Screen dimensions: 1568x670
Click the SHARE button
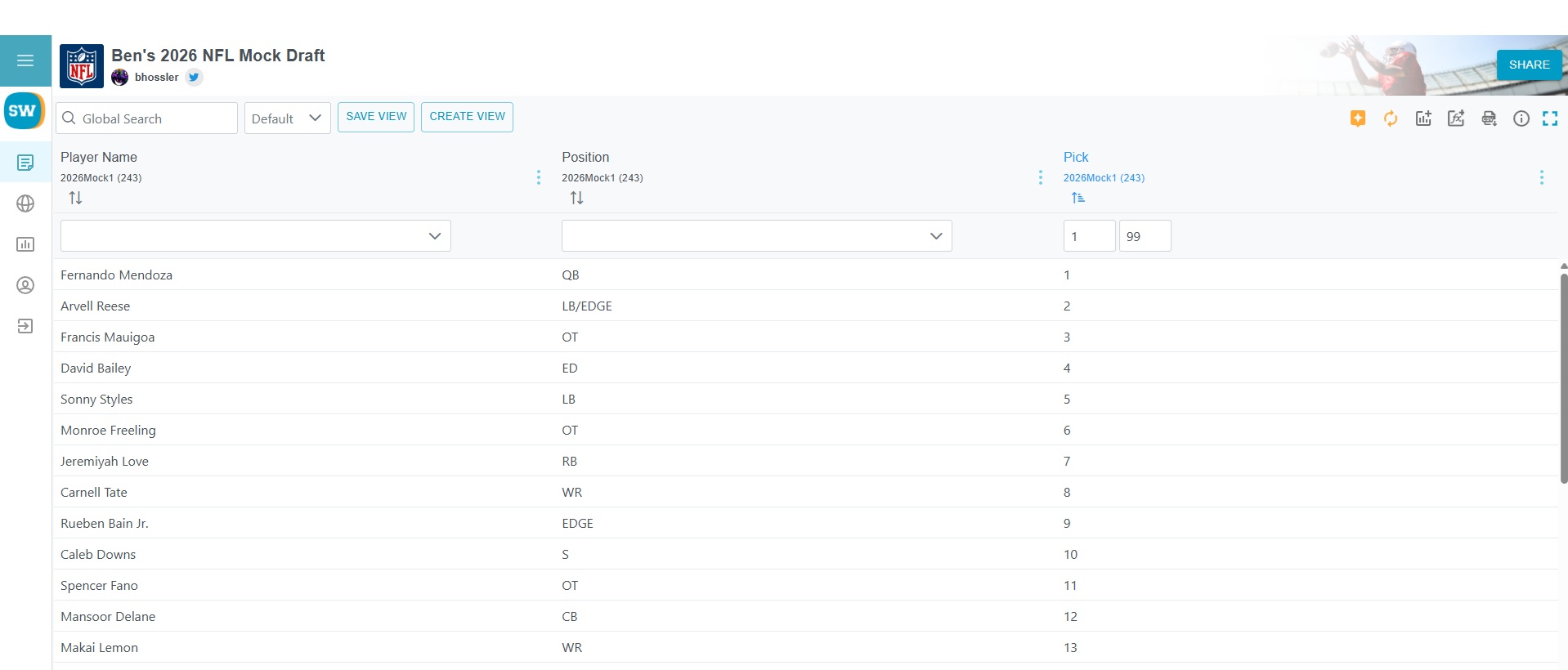[1529, 65]
